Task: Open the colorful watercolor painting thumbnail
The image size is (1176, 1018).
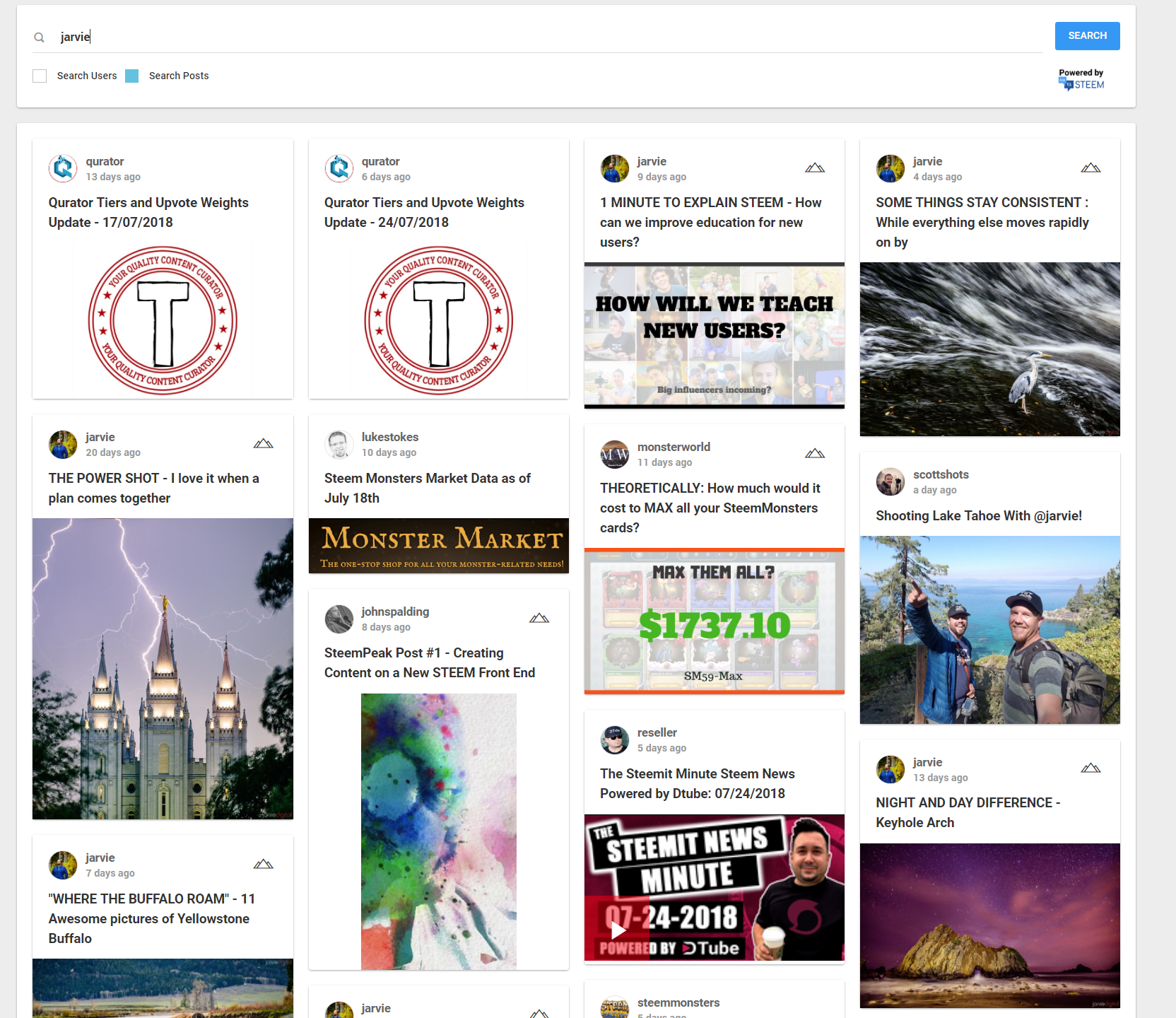Action: point(438,831)
